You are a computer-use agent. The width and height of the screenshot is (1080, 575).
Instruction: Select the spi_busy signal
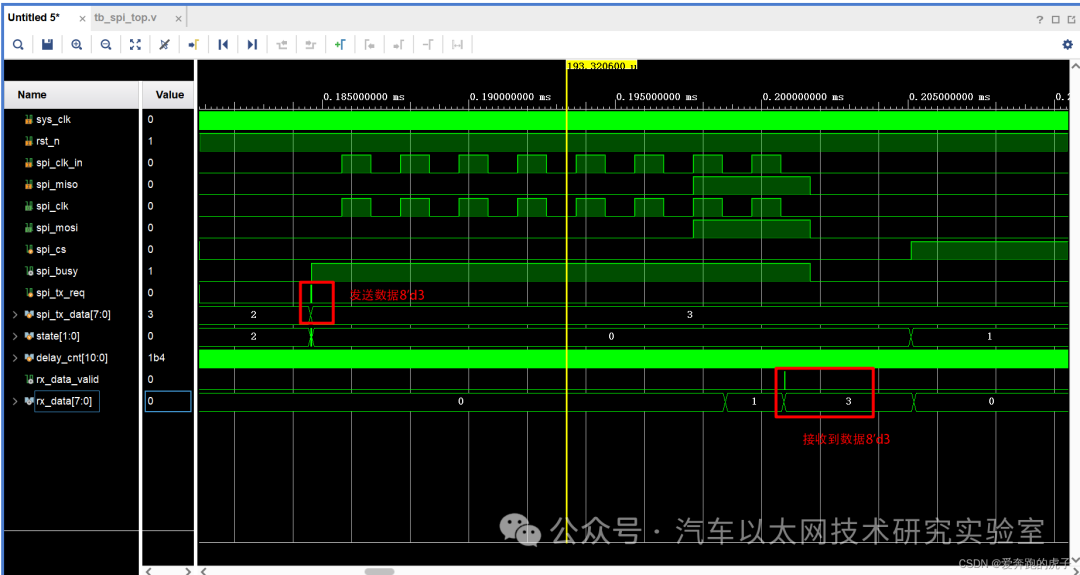[55, 271]
